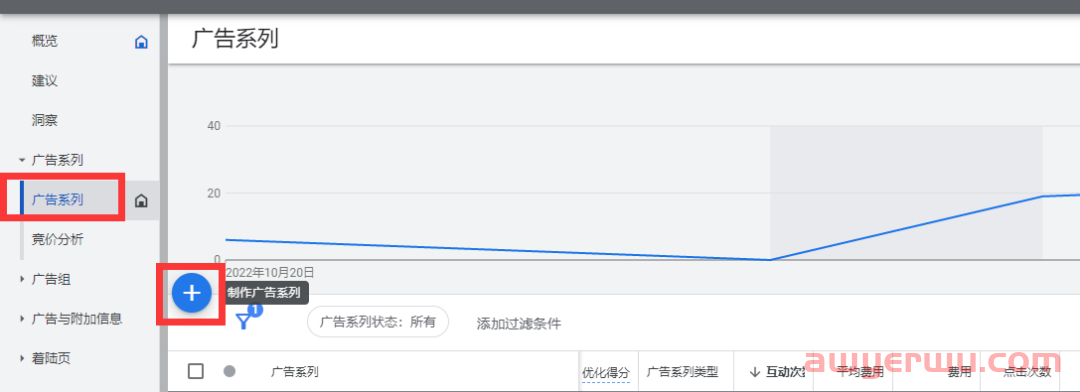The width and height of the screenshot is (1080, 392).
Task: Select the highlighted 广告系列 sub-item
Action: [58, 200]
